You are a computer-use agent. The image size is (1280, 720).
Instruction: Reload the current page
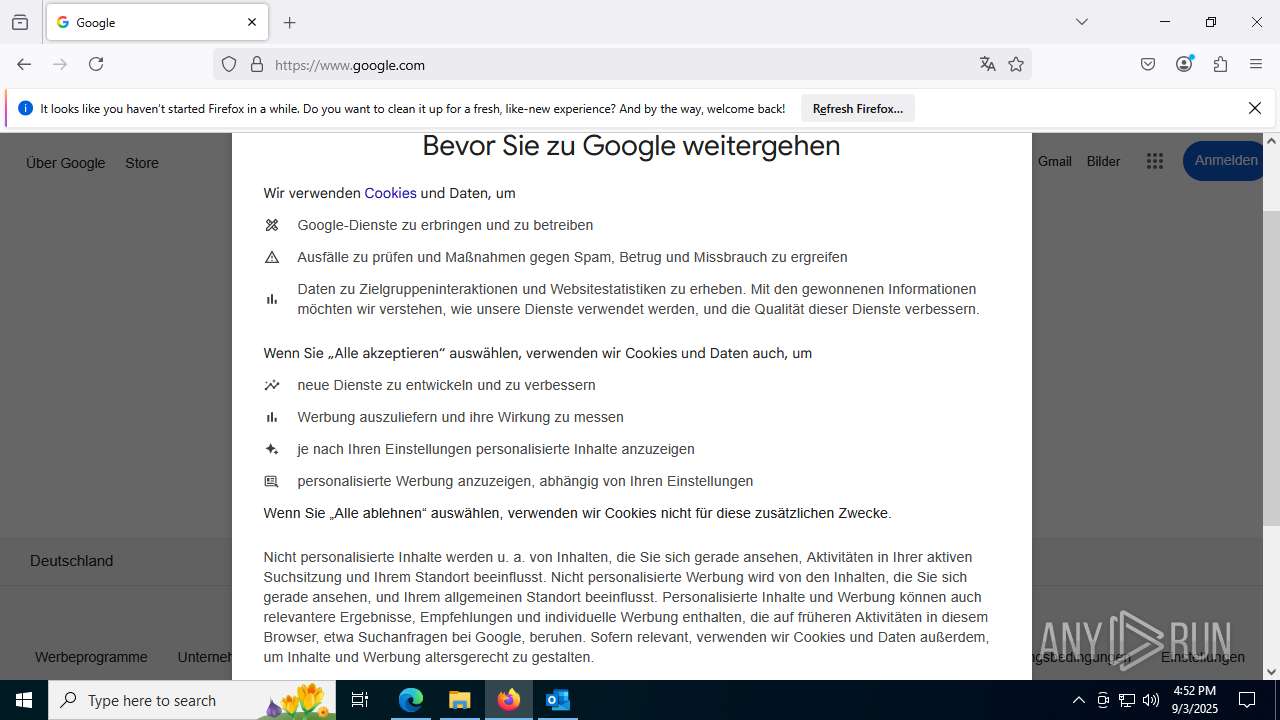tap(96, 64)
